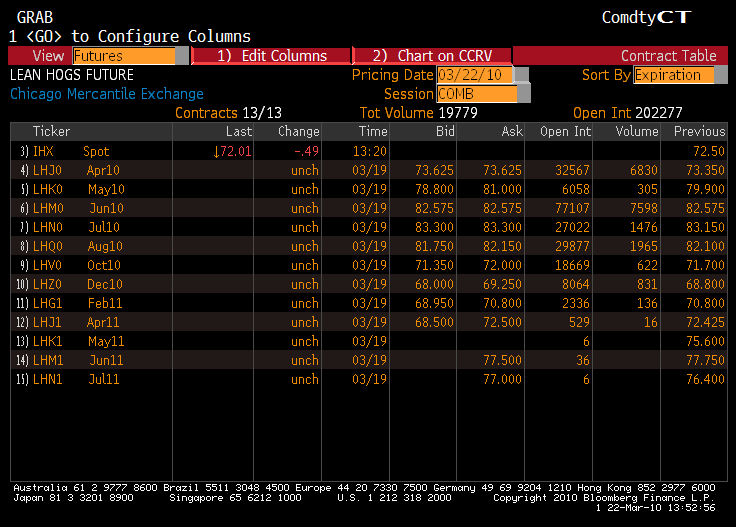Click the Open Int total 202277
736x527 pixels.
(x=659, y=113)
